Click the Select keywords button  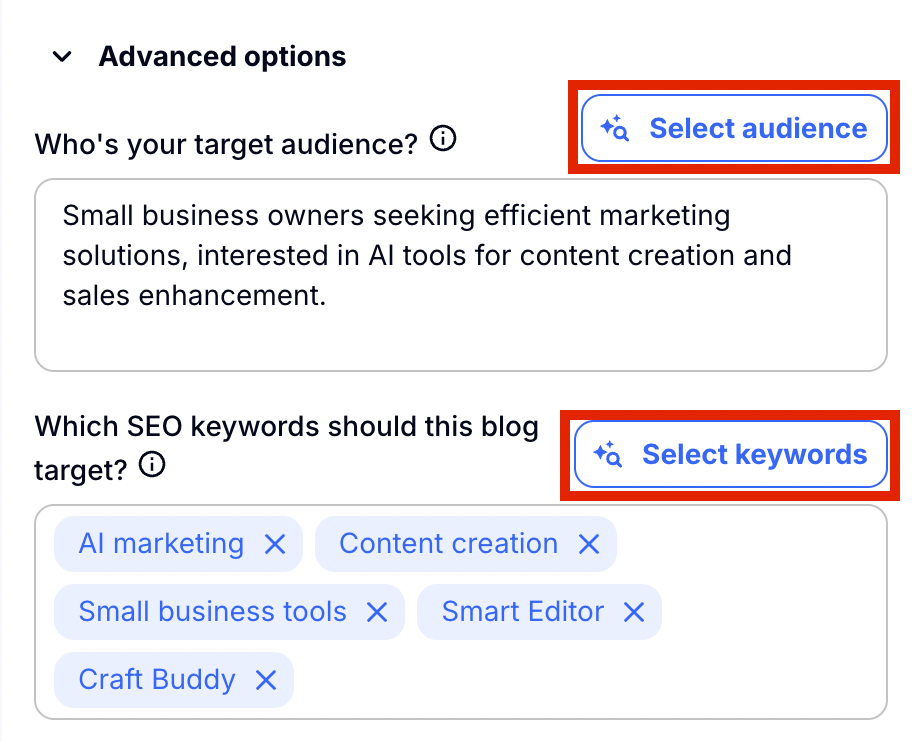coord(730,455)
